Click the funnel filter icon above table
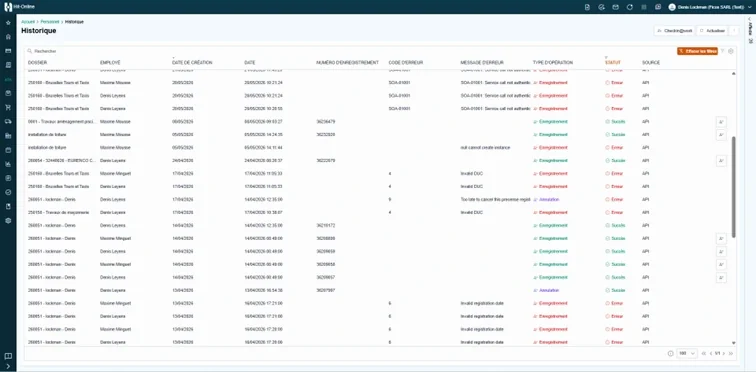Screen dimensions: 756x372 [x=723, y=51]
